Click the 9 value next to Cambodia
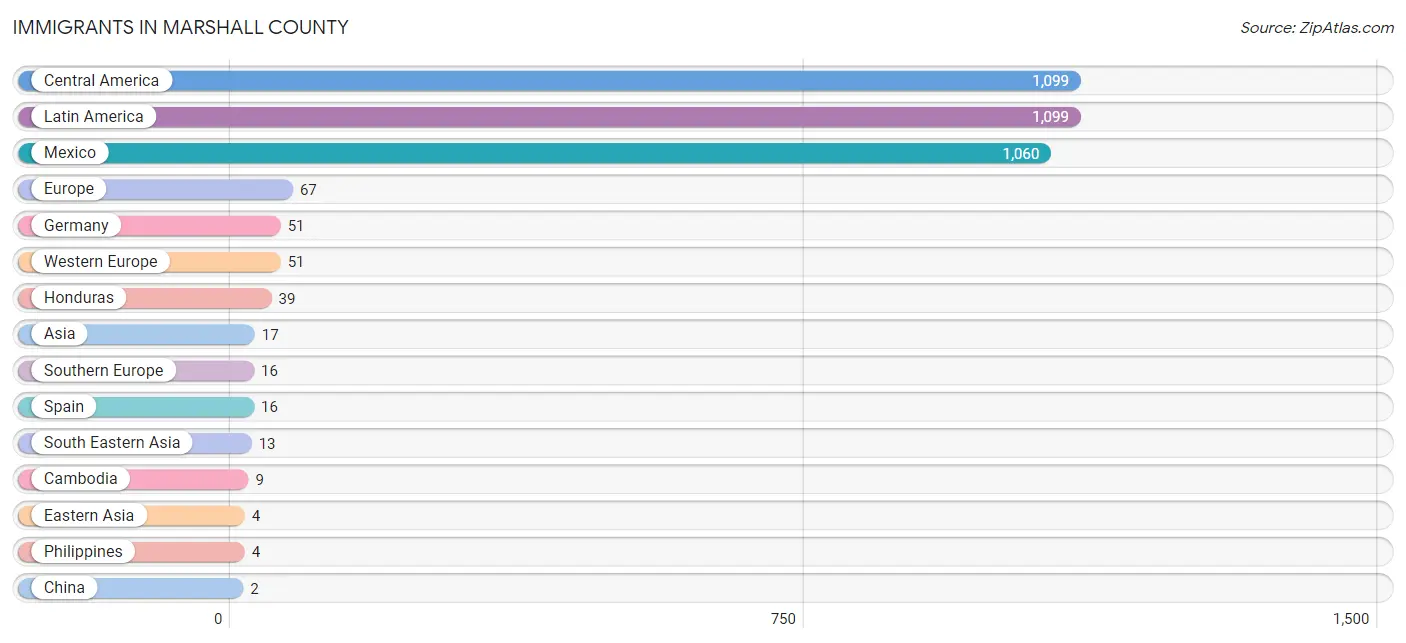 260,480
